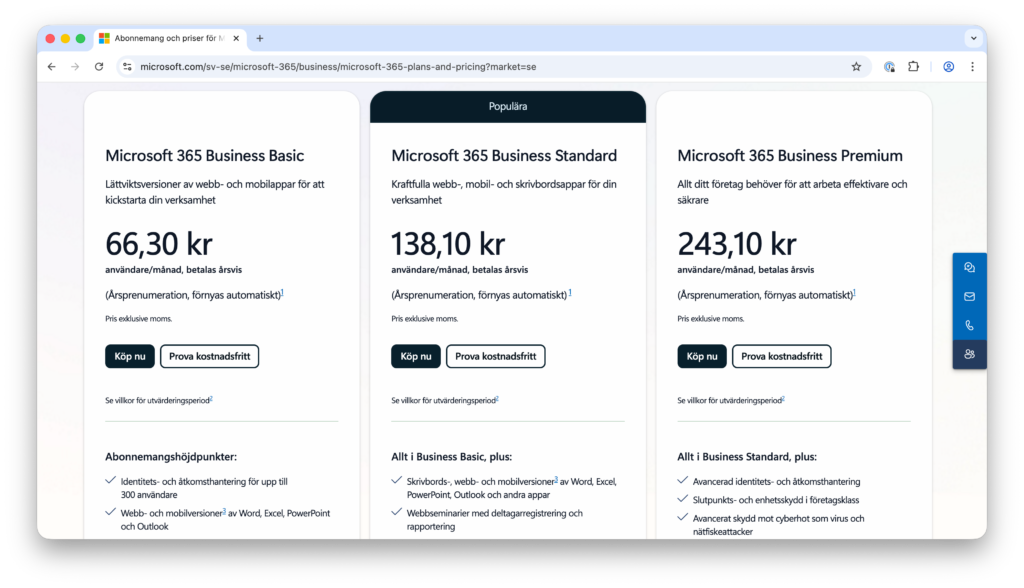This screenshot has width=1024, height=588.
Task: Reload the page using the refresh icon
Action: pyautogui.click(x=99, y=67)
